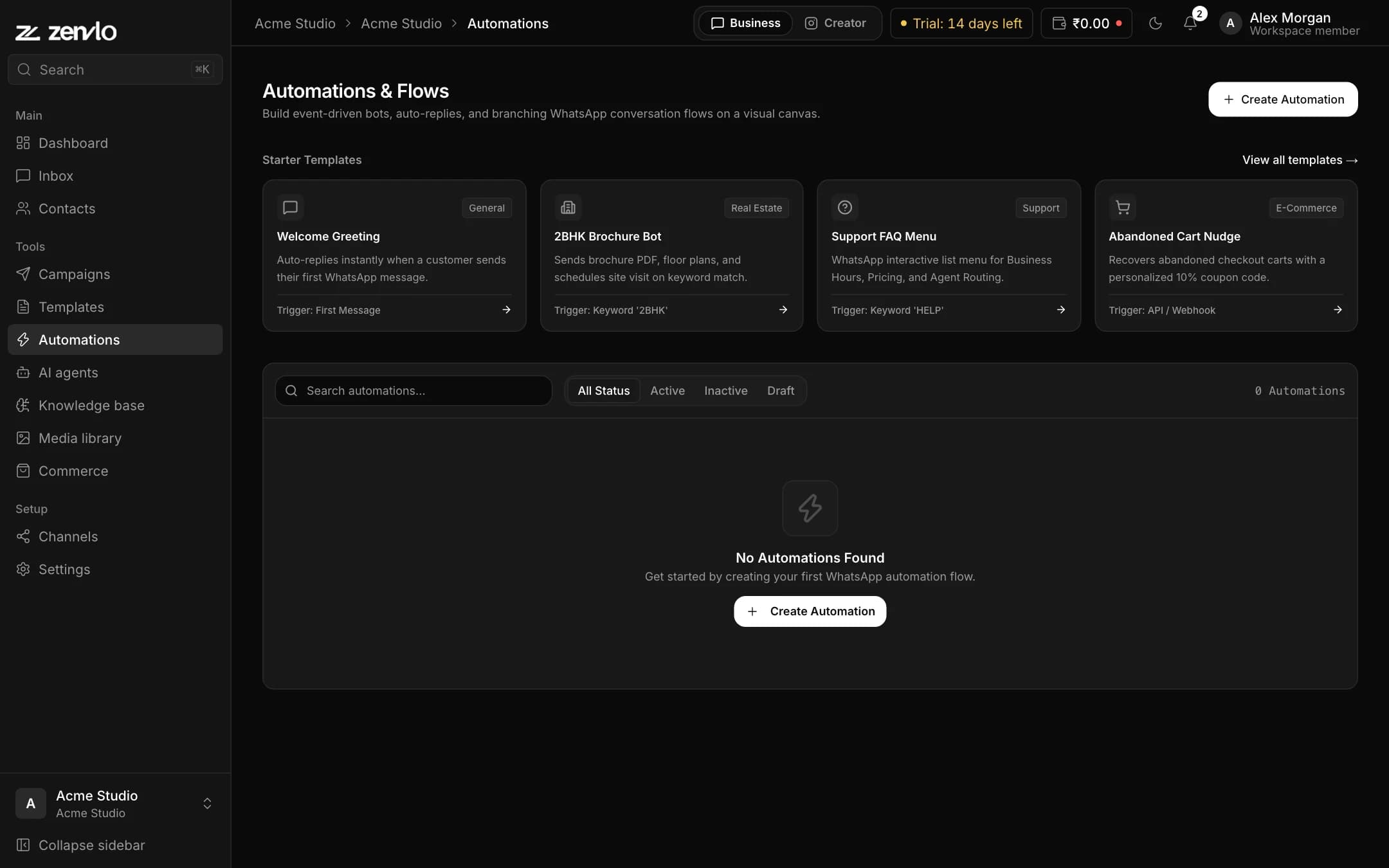Click Create Automation button at top right
Viewport: 1389px width, 868px height.
[1283, 99]
